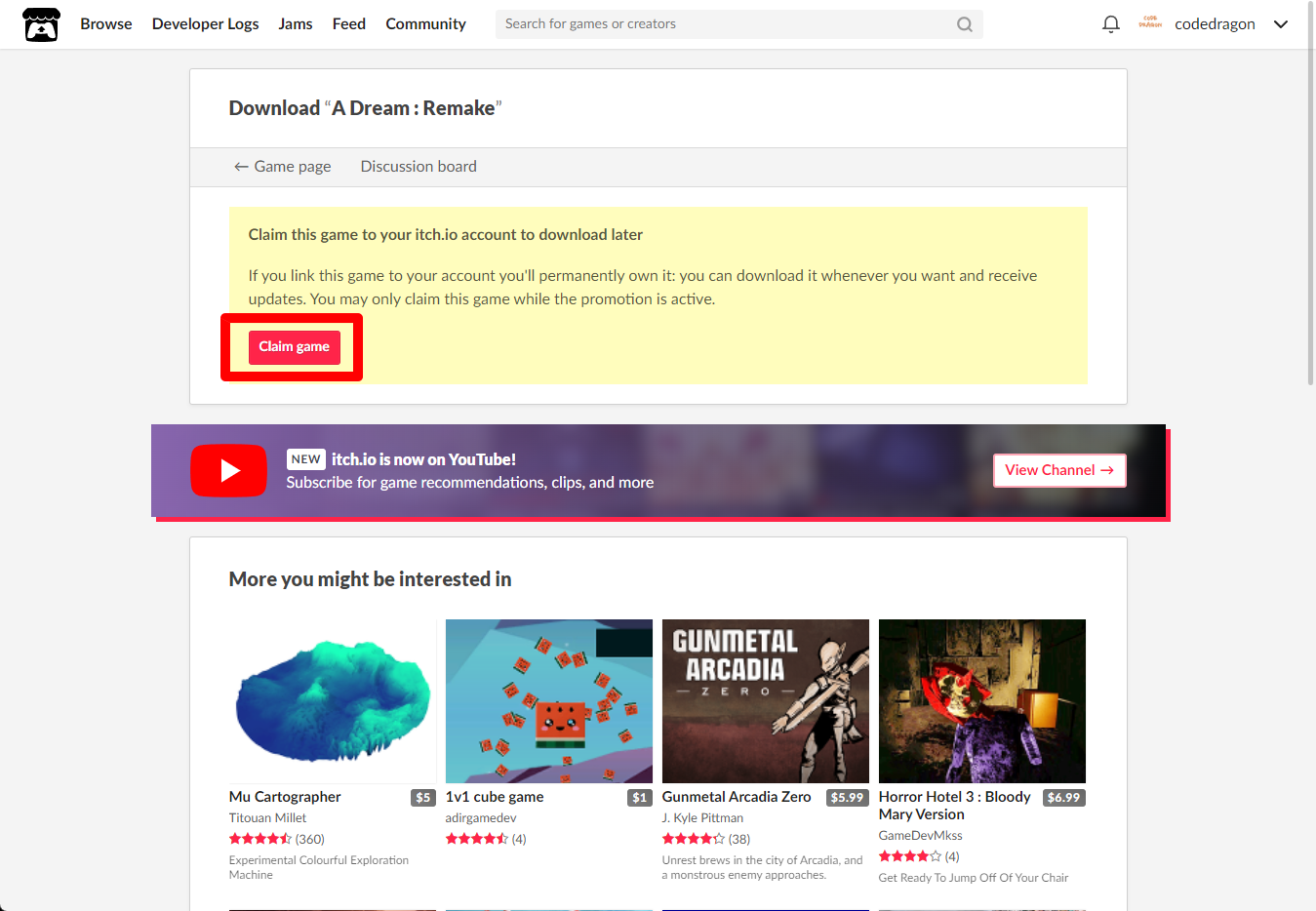Click the $6.99 price tag
The height and width of the screenshot is (911, 1316).
[x=1064, y=798]
